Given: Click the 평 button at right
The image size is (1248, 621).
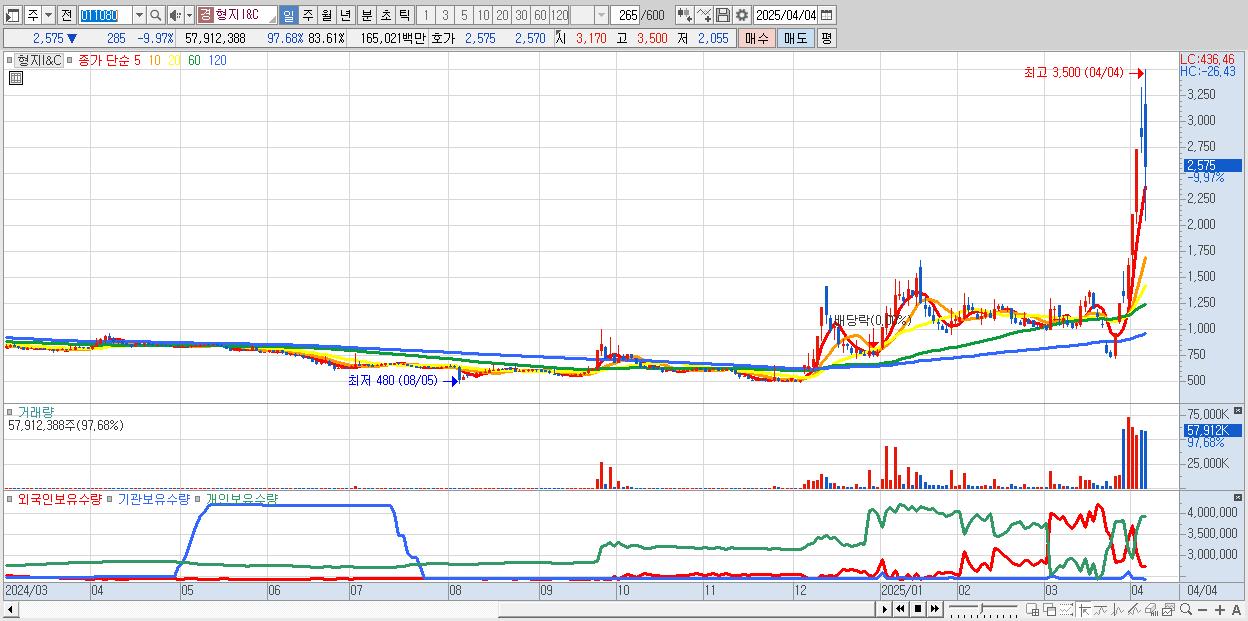Looking at the screenshot, I should coord(827,38).
